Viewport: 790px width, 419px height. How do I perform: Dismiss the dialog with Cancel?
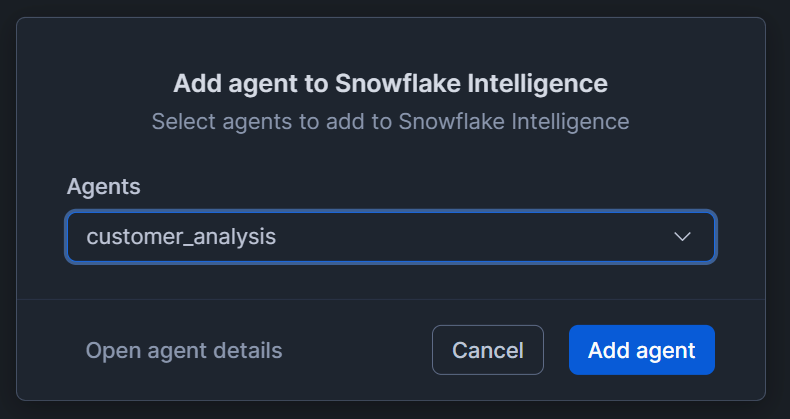click(487, 350)
